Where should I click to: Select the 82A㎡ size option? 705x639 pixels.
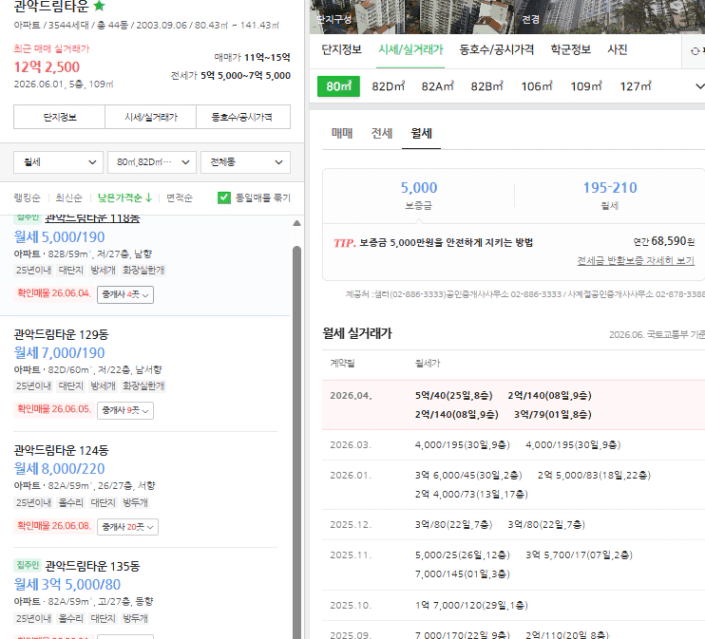pos(437,86)
